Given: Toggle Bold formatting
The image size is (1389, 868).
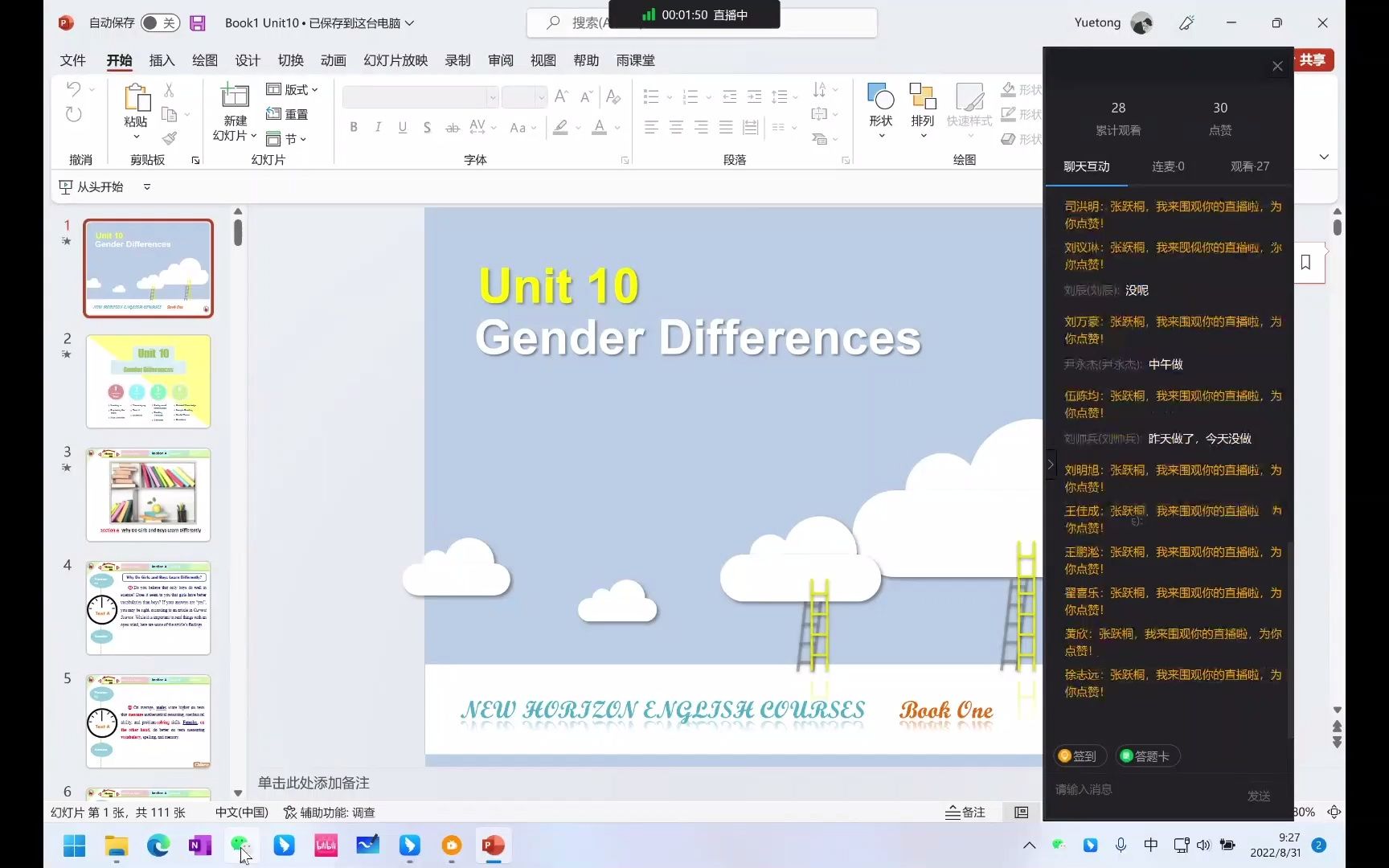Looking at the screenshot, I should coord(354,127).
